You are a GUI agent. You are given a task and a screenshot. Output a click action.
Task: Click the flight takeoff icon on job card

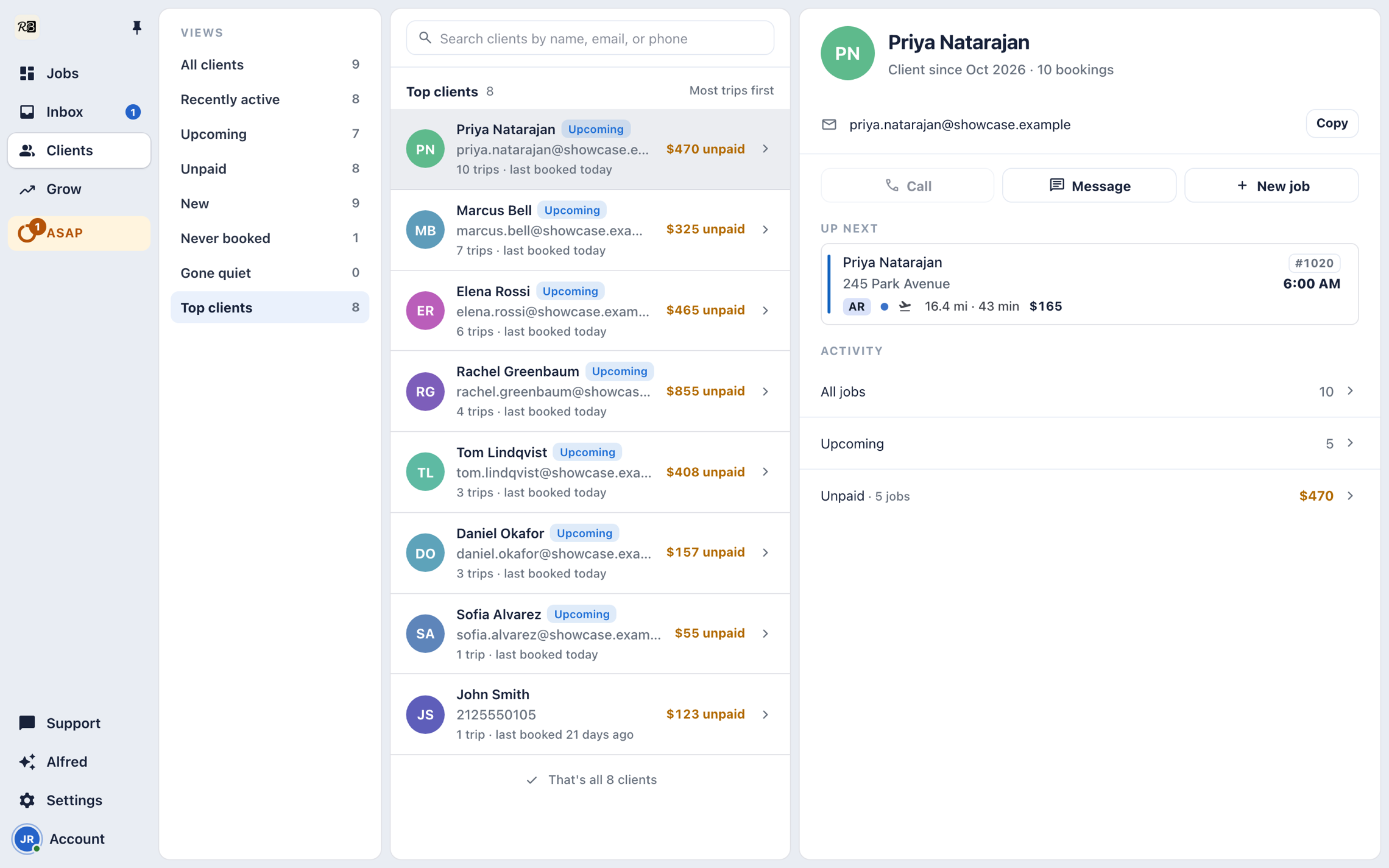pos(905,306)
